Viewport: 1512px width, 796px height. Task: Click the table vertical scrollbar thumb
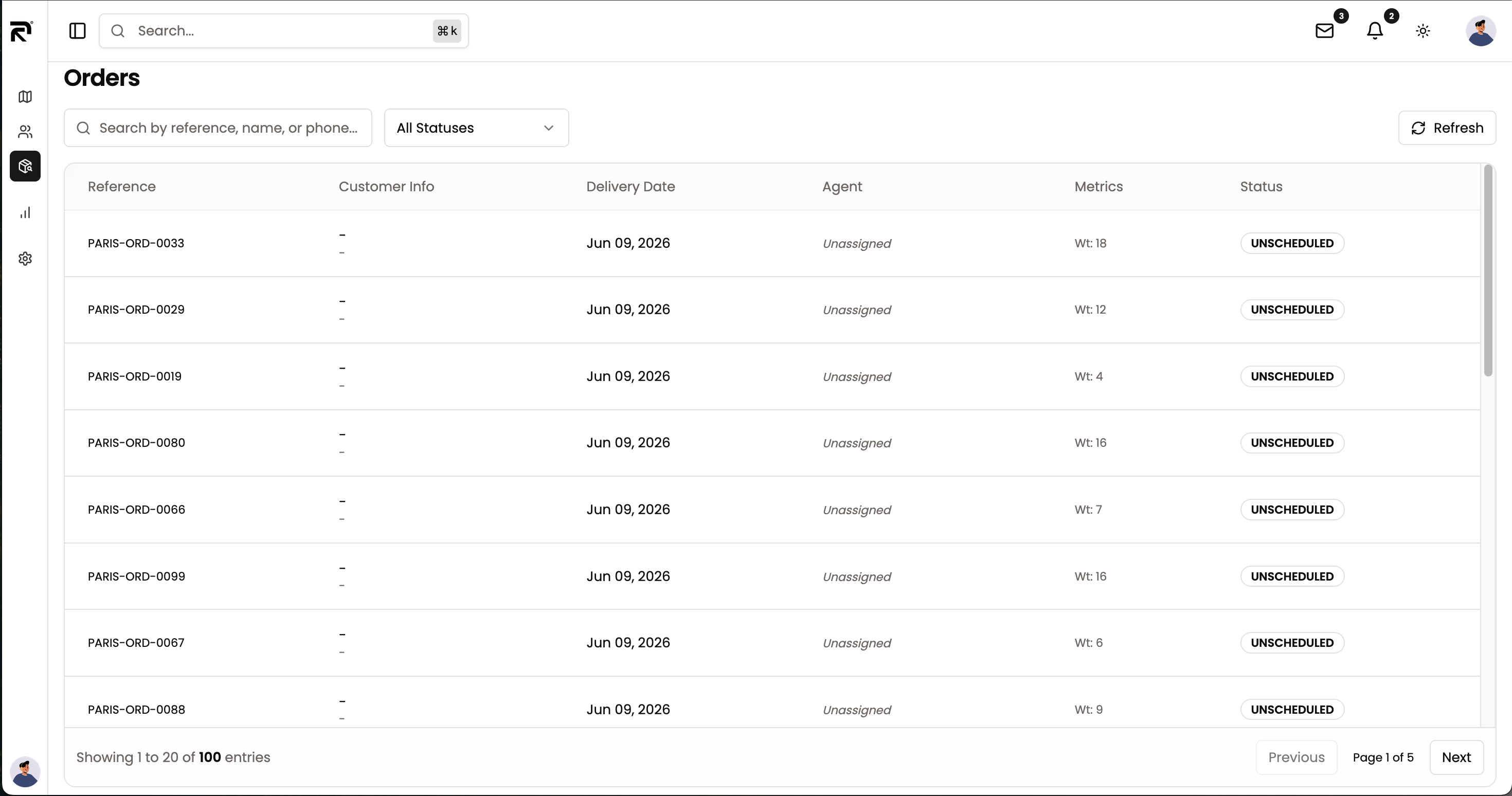(x=1487, y=270)
